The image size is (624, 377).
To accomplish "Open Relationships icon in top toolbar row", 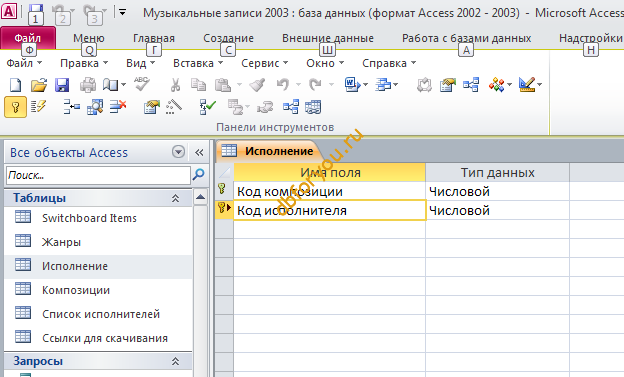I will click(471, 85).
